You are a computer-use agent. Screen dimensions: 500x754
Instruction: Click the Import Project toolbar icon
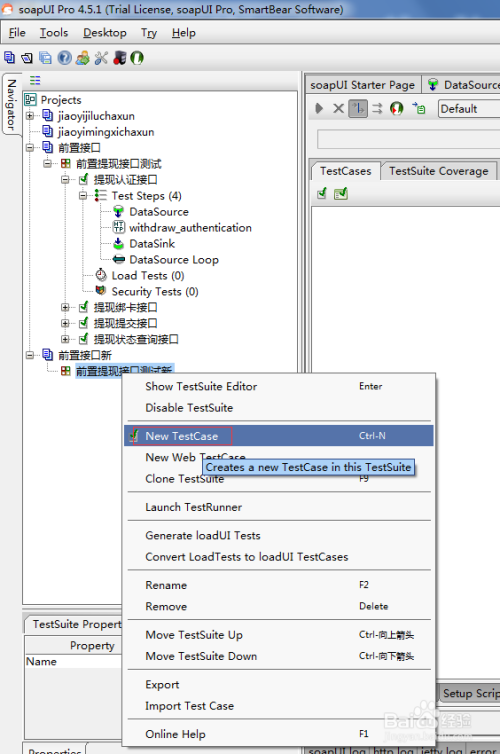[27, 58]
